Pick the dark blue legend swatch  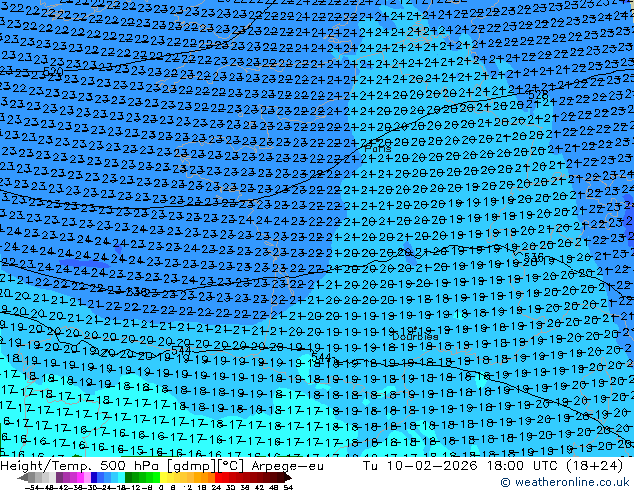coord(94,478)
